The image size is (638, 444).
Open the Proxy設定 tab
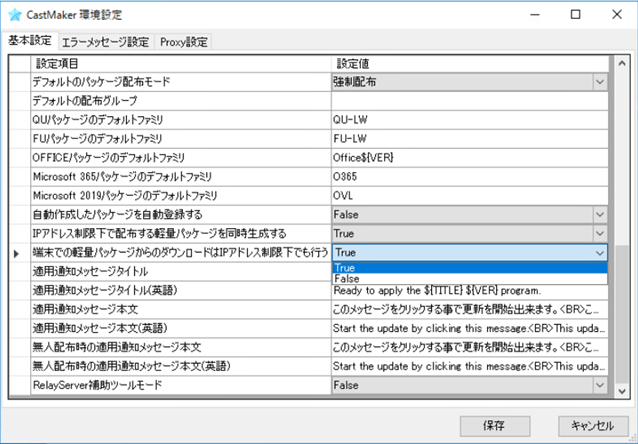pyautogui.click(x=184, y=42)
